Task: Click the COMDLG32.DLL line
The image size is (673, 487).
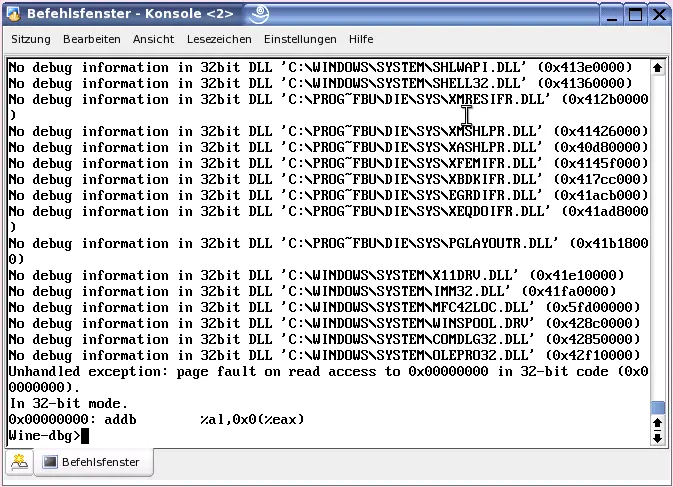Action: tap(324, 339)
